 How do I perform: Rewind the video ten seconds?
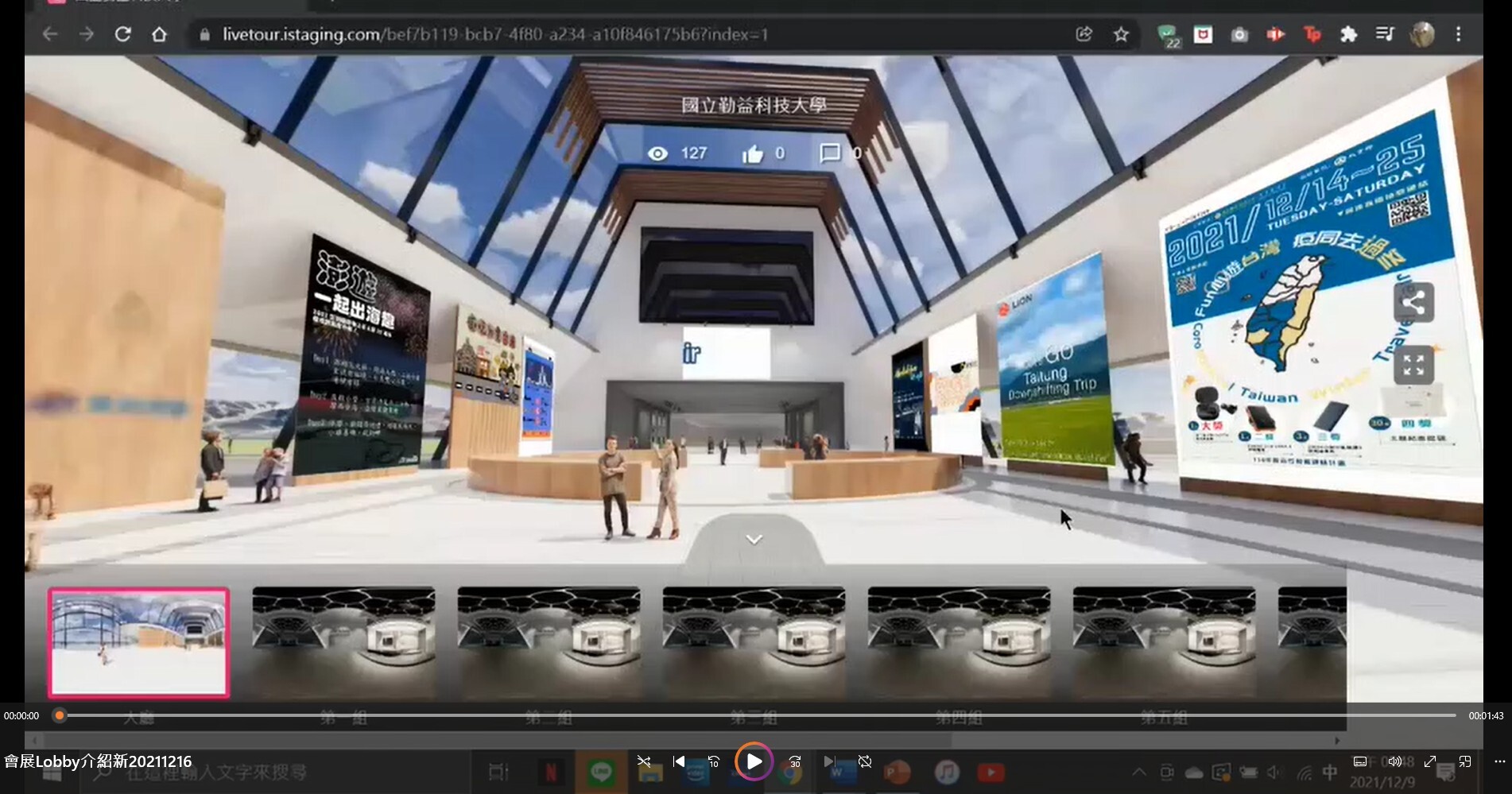point(714,761)
